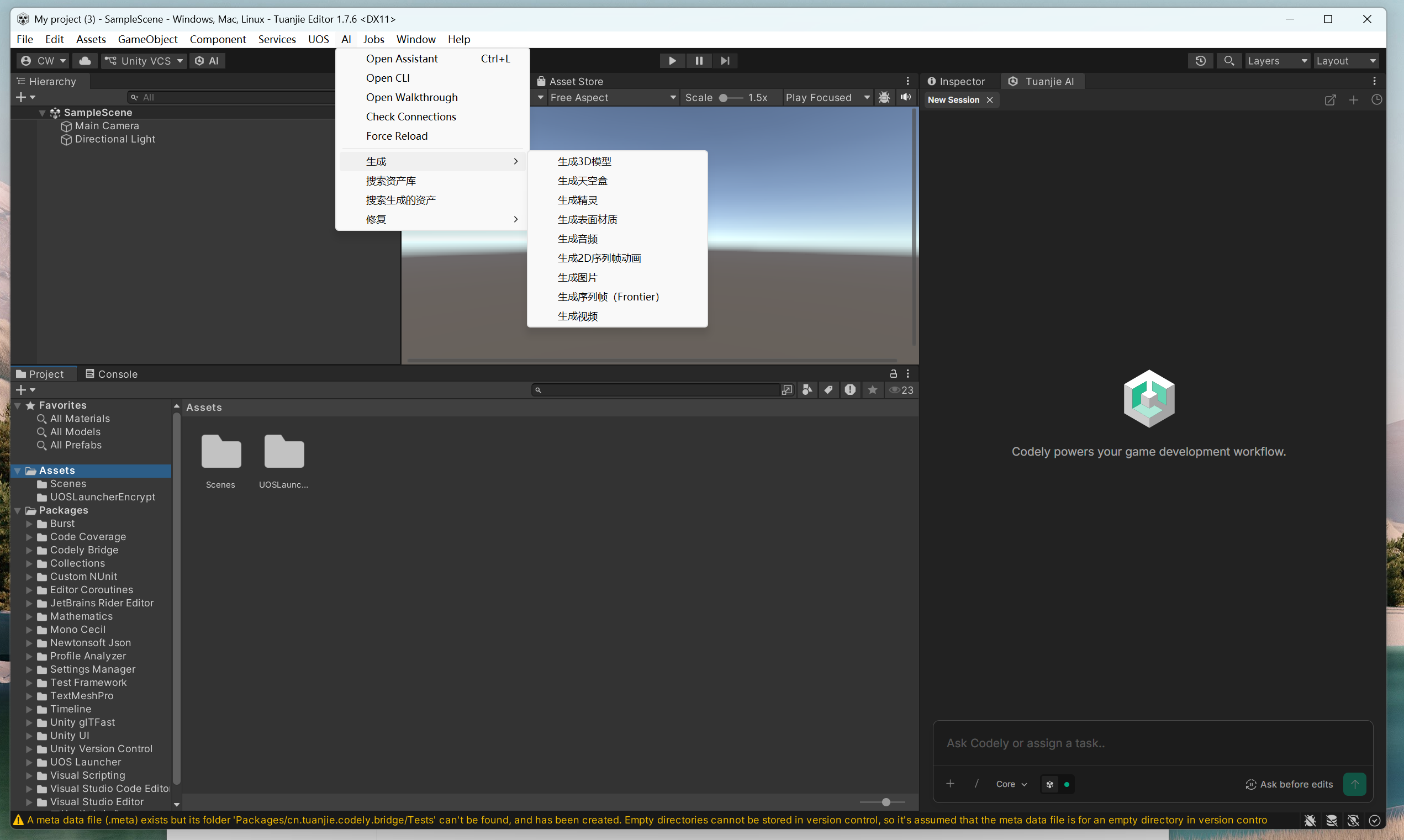The width and height of the screenshot is (1404, 840).
Task: Adjust the Game view Scale slider
Action: (x=730, y=97)
